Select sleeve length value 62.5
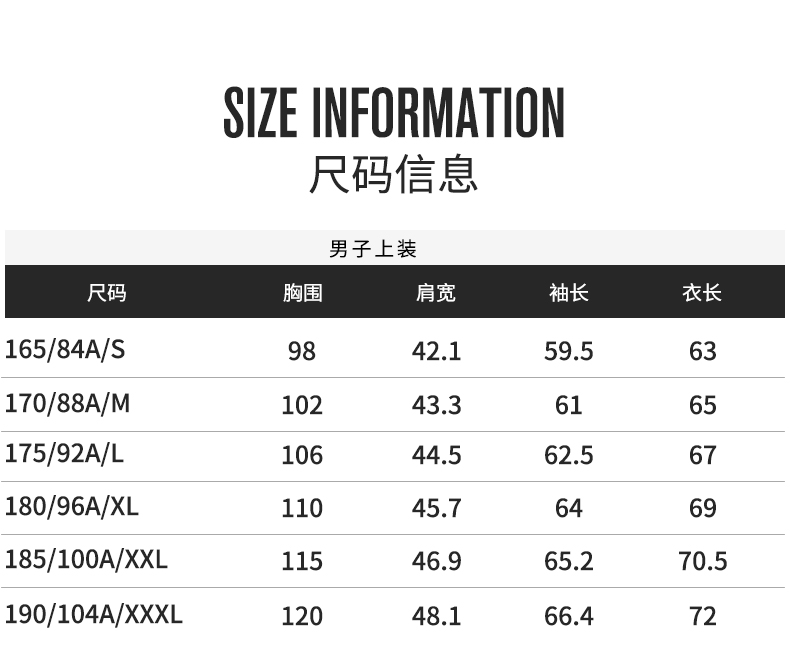790x664 pixels. pos(568,456)
